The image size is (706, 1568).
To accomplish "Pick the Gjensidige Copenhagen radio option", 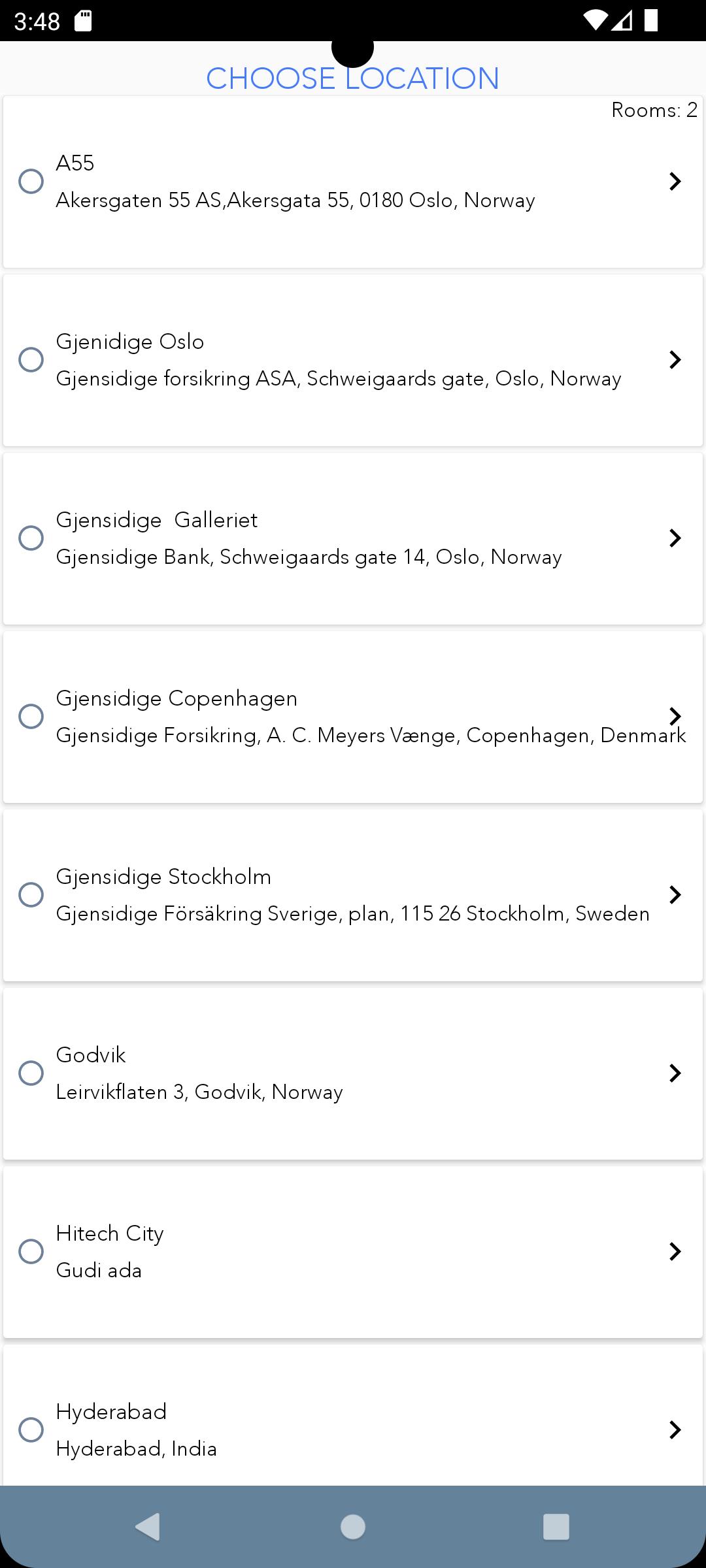I will point(31,716).
